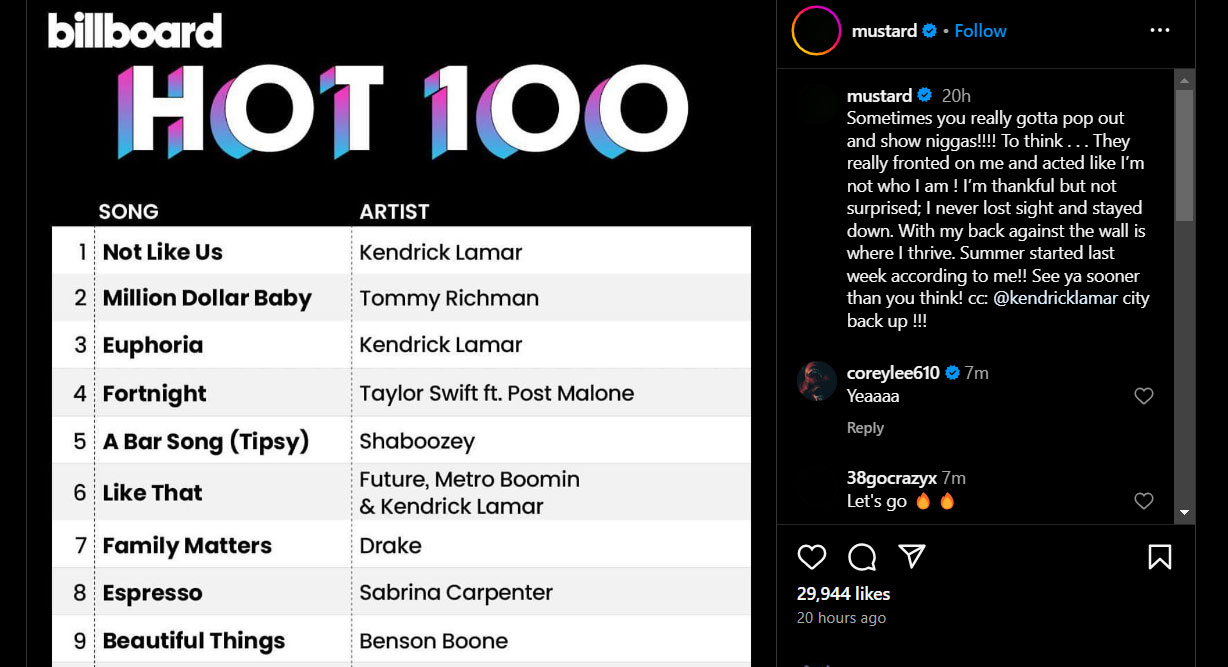This screenshot has width=1228, height=667.
Task: Open coreylee610's avatar
Action: 816,381
